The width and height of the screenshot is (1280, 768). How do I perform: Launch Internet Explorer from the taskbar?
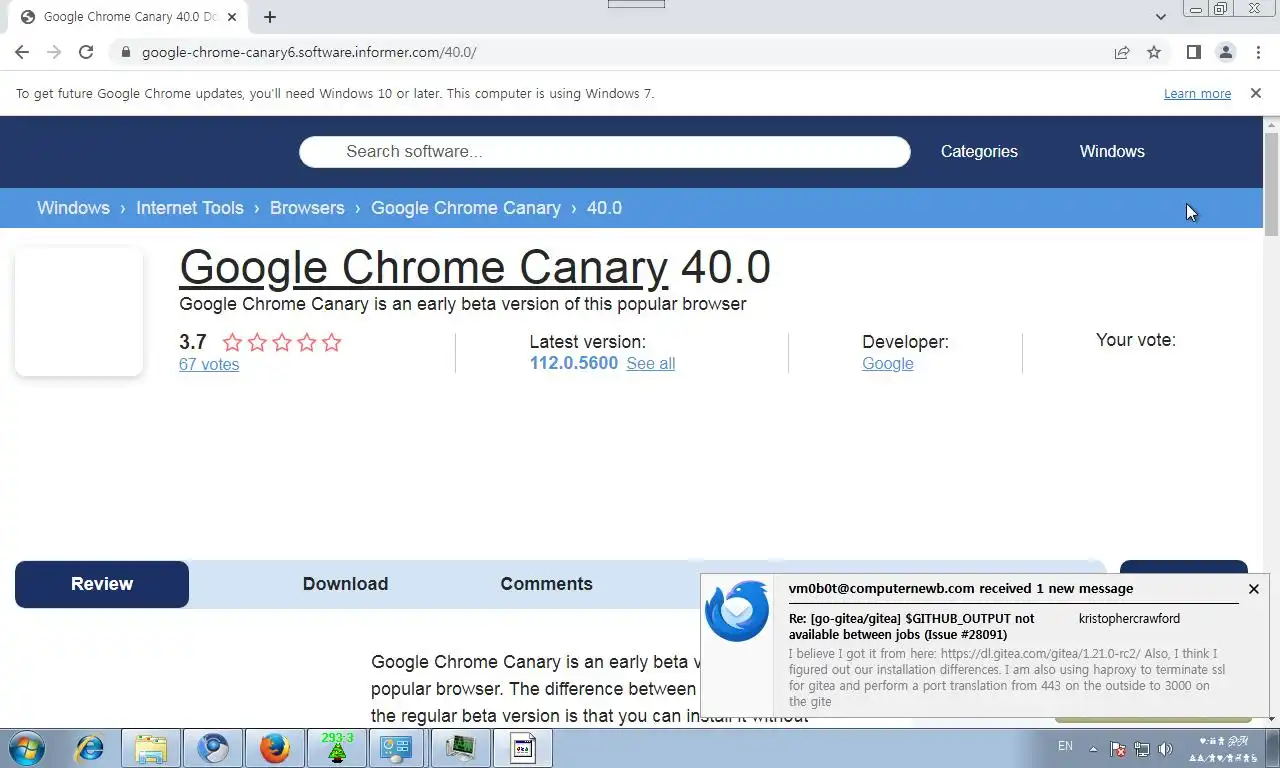click(x=90, y=748)
